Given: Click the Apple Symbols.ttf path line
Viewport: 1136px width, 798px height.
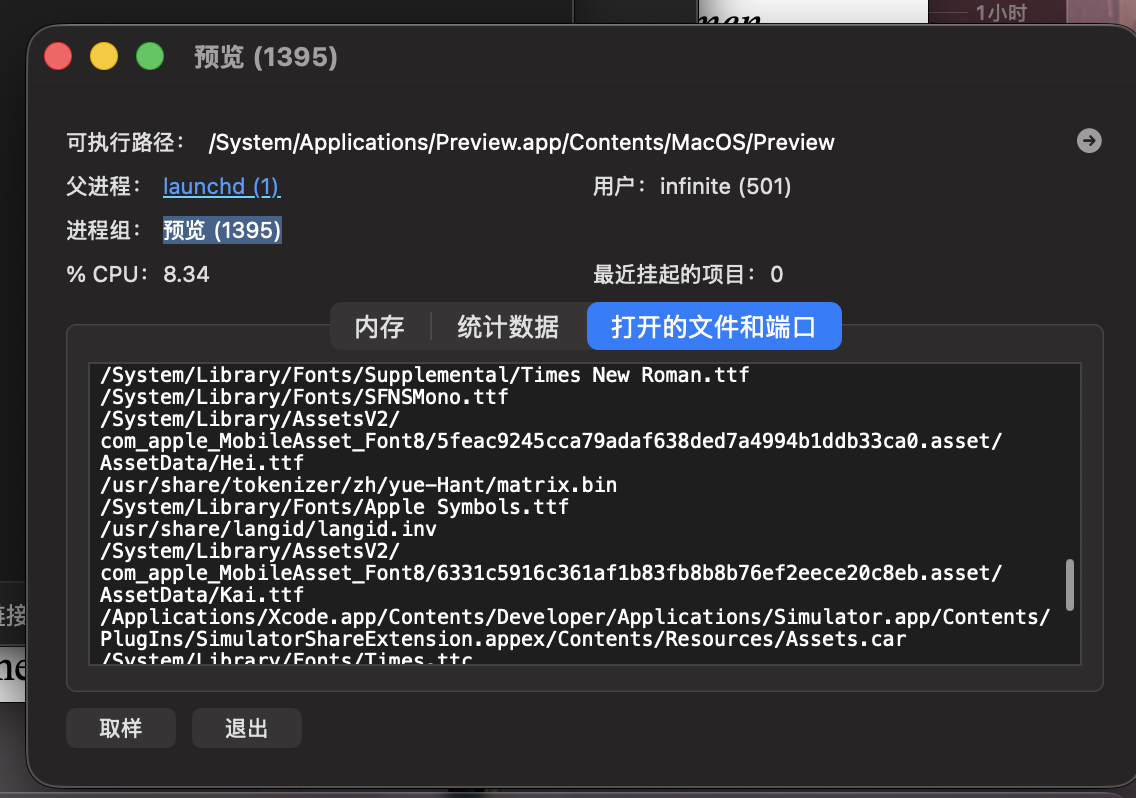Looking at the screenshot, I should (x=335, y=507).
